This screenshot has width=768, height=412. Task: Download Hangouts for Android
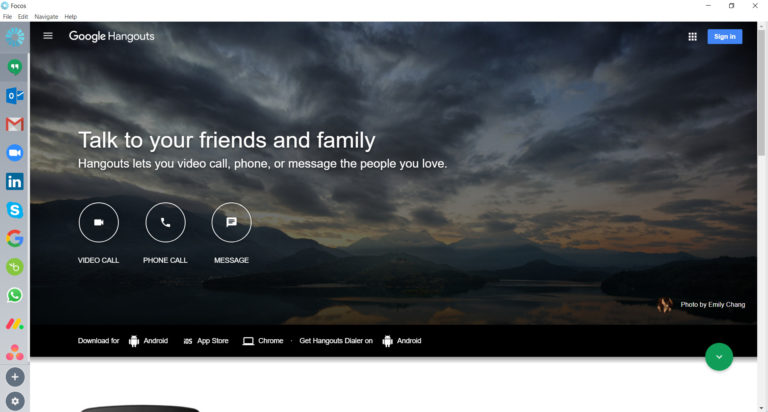point(148,341)
